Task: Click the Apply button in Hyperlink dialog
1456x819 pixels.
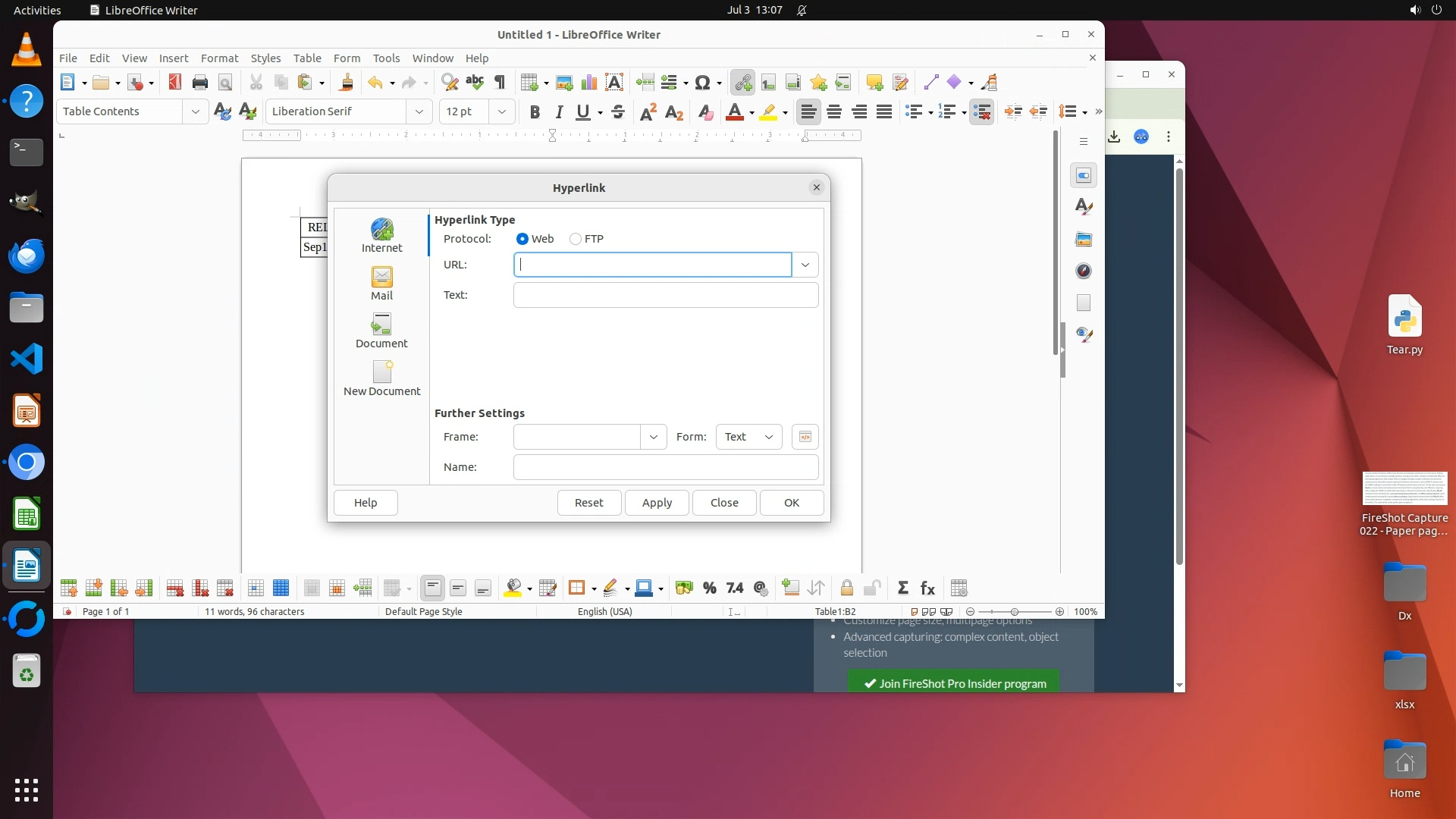Action: [657, 503]
